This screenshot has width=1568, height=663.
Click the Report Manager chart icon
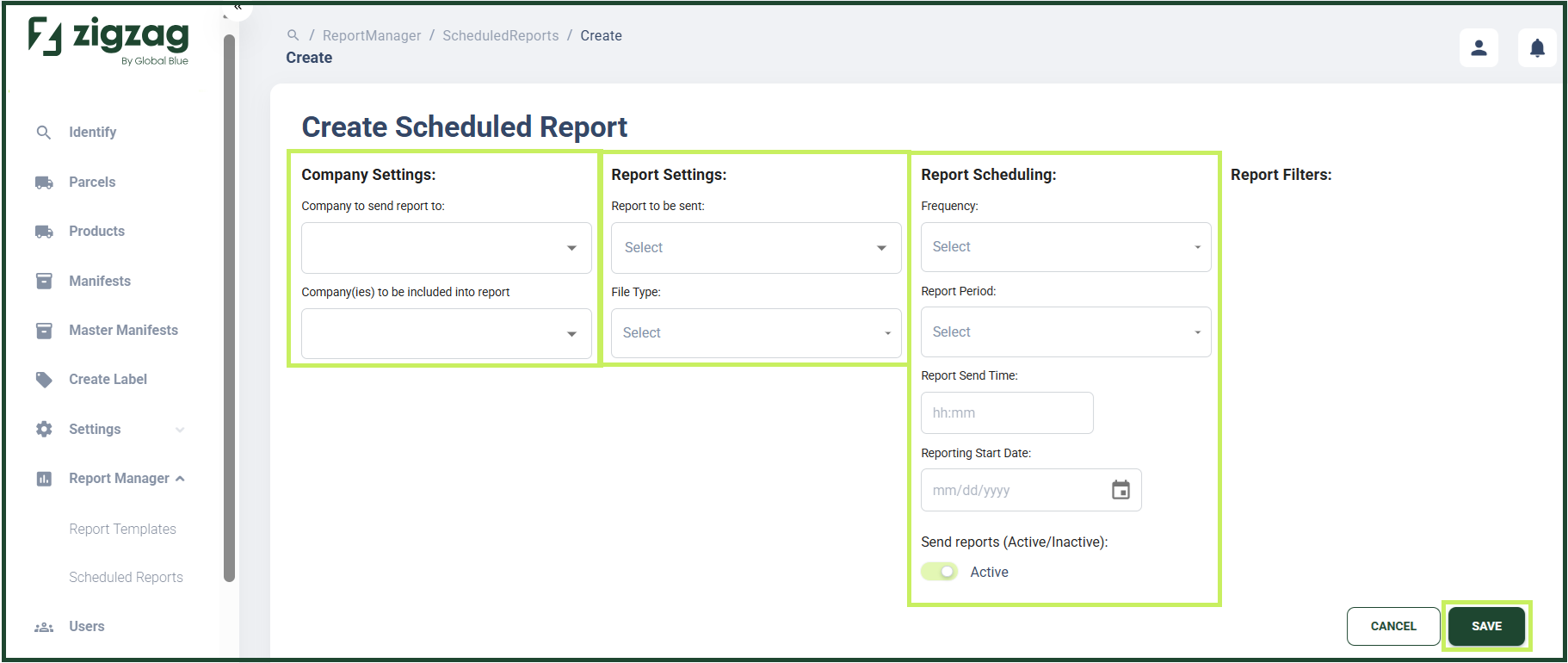coord(44,479)
